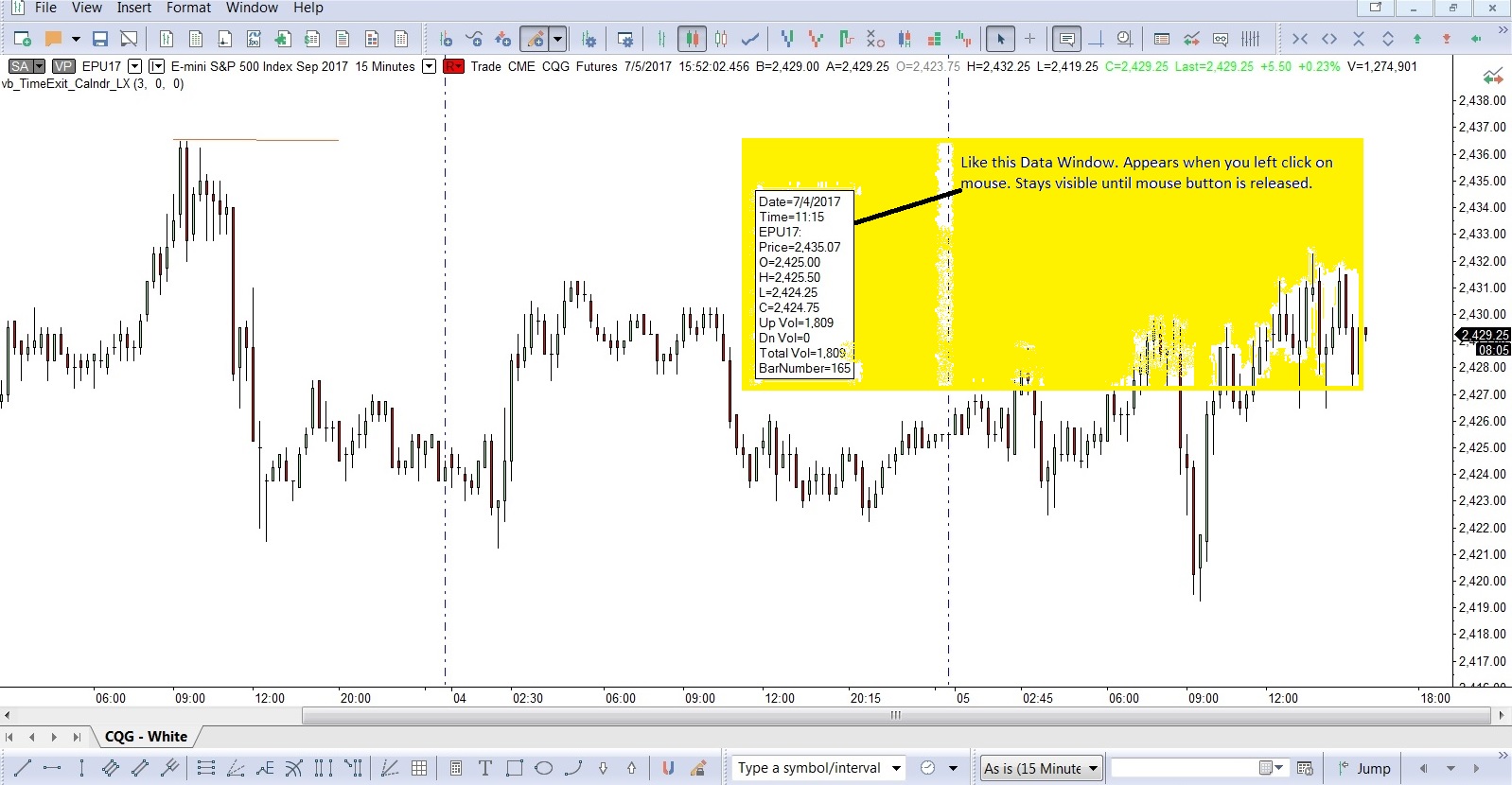Screen dimensions: 1512x785
Task: Switch to the CQG - White workspace tab
Action: pyautogui.click(x=146, y=737)
